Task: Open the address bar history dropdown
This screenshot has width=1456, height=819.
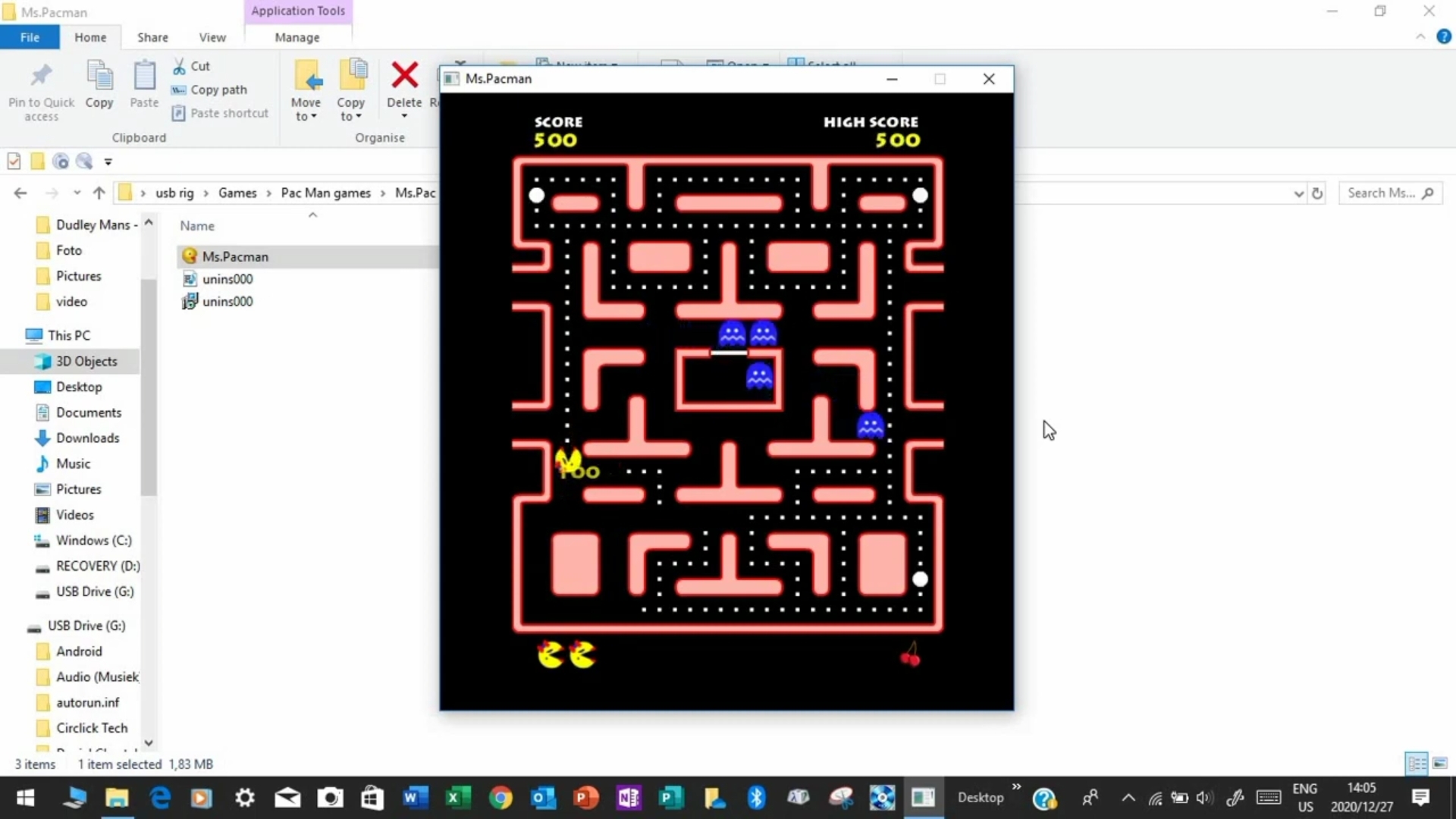Action: (x=1298, y=194)
